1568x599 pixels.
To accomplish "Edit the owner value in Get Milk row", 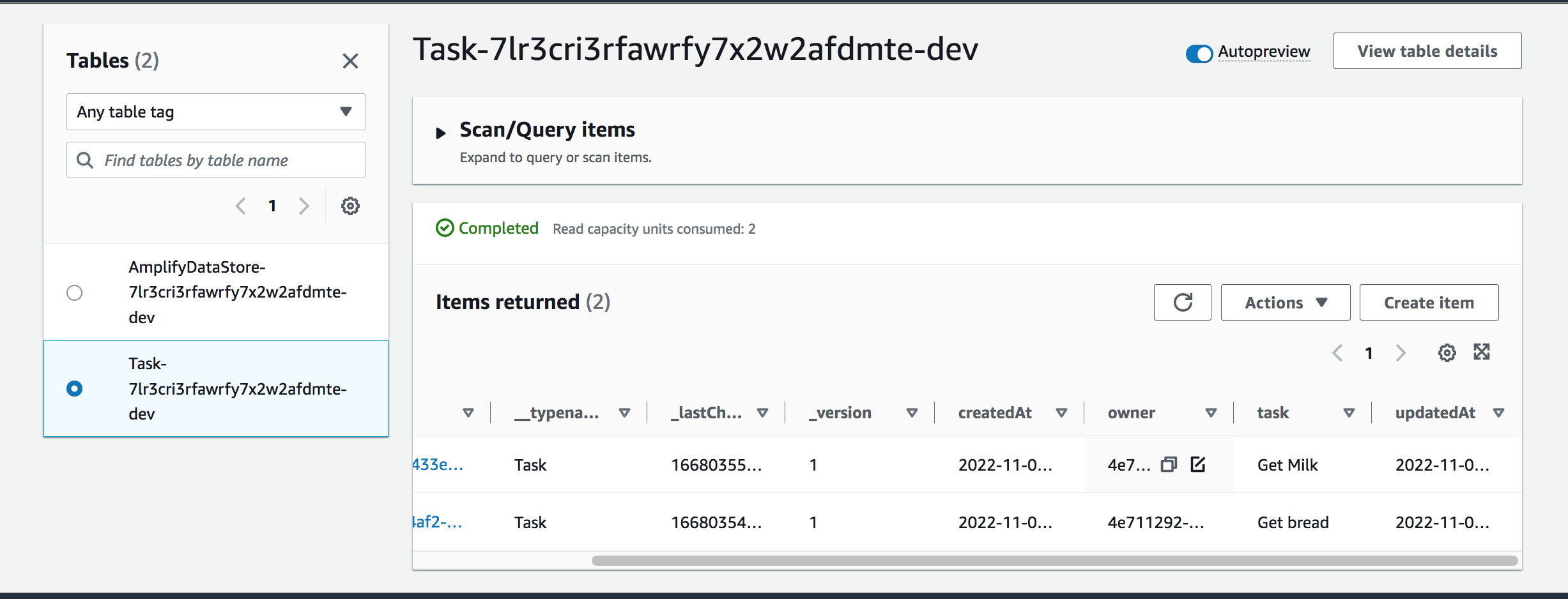I will (x=1198, y=464).
